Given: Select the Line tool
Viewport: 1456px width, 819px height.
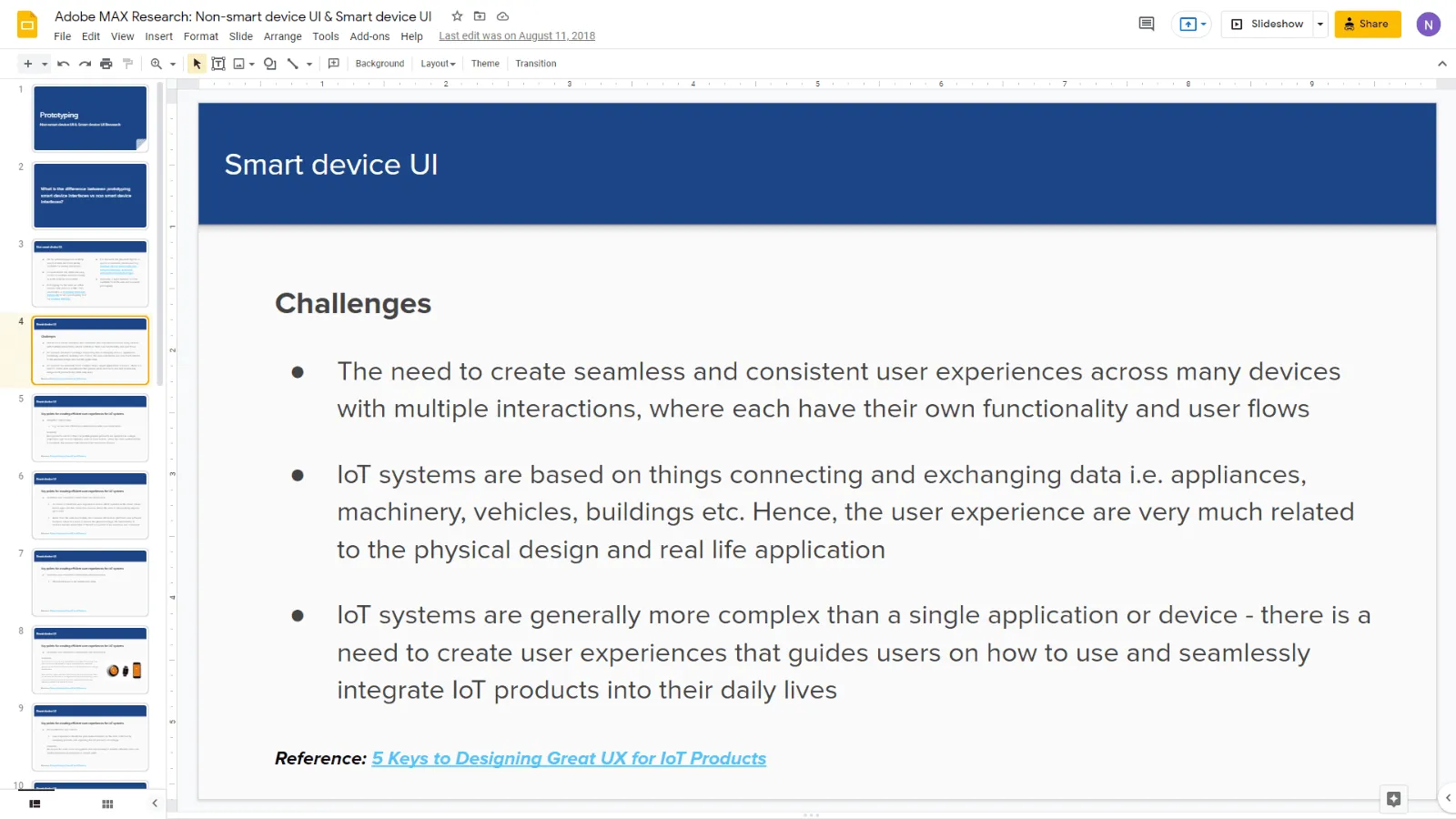Looking at the screenshot, I should click(293, 64).
